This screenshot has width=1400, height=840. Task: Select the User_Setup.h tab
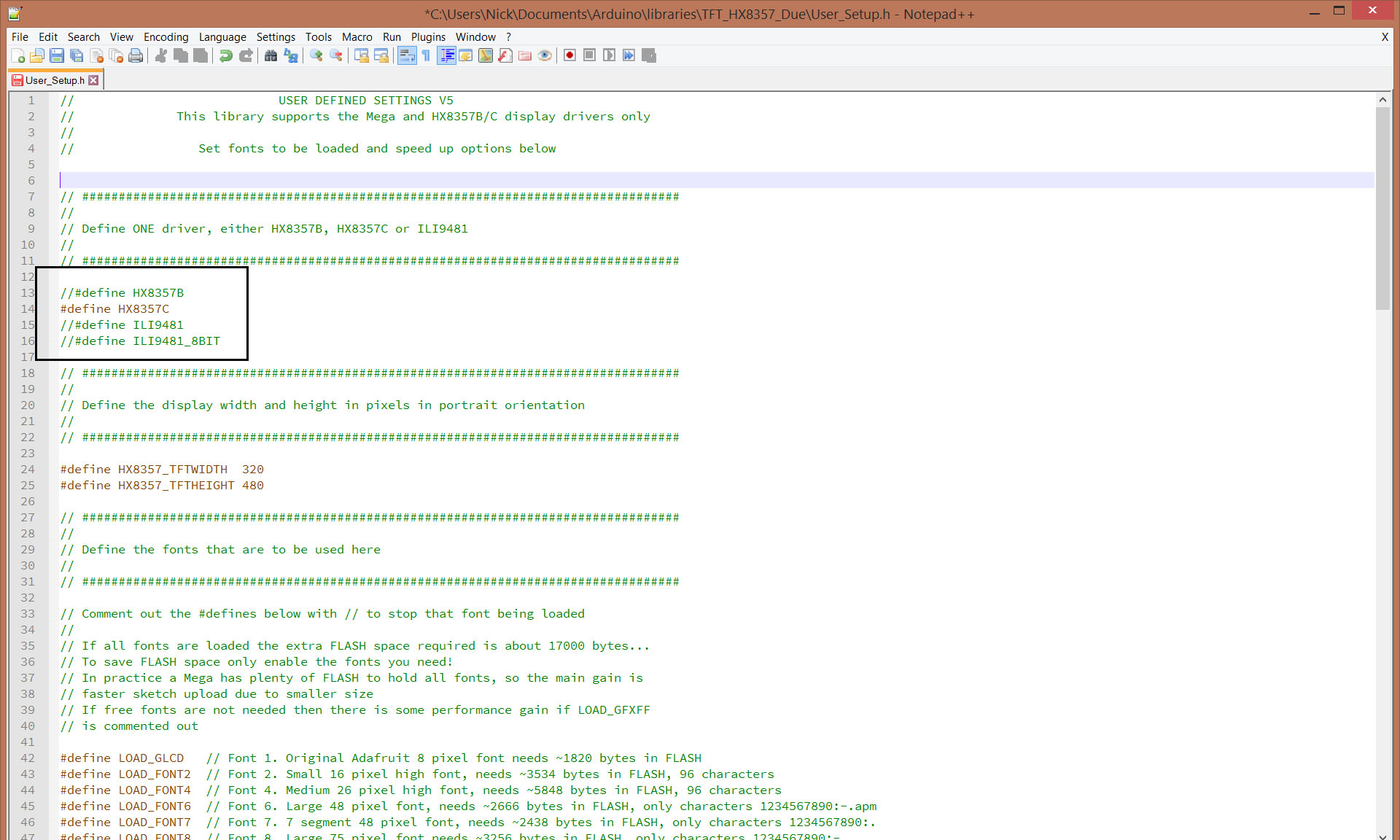(x=53, y=80)
